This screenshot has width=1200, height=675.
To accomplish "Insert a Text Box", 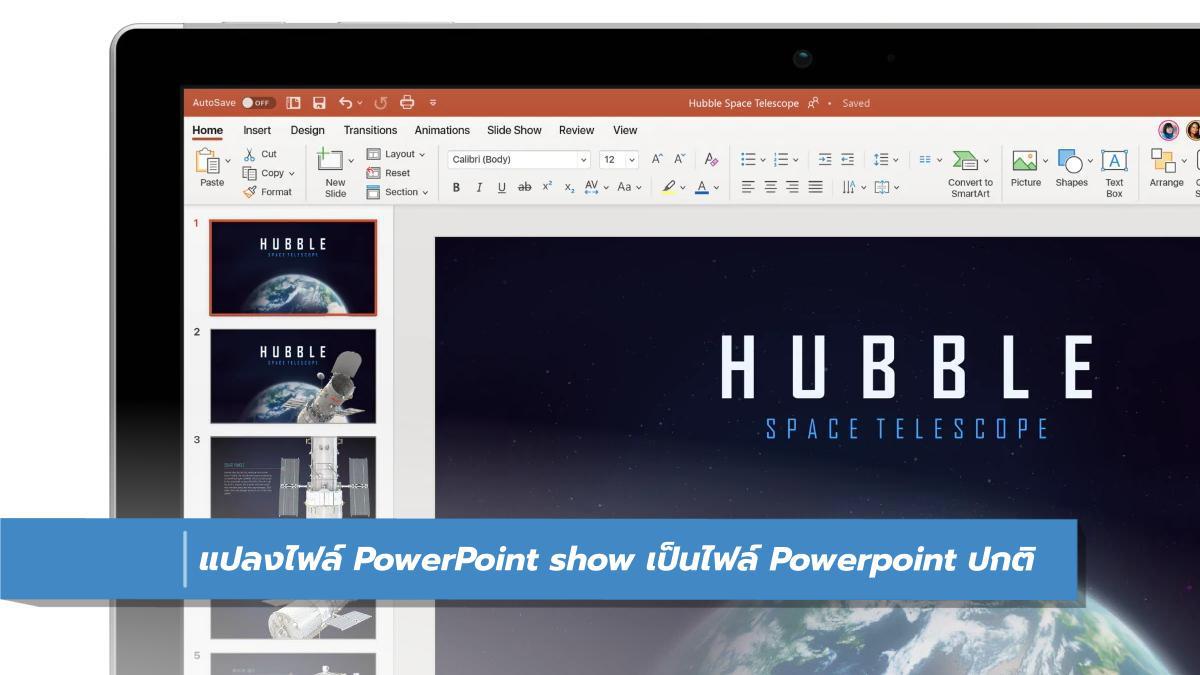I will (1114, 168).
